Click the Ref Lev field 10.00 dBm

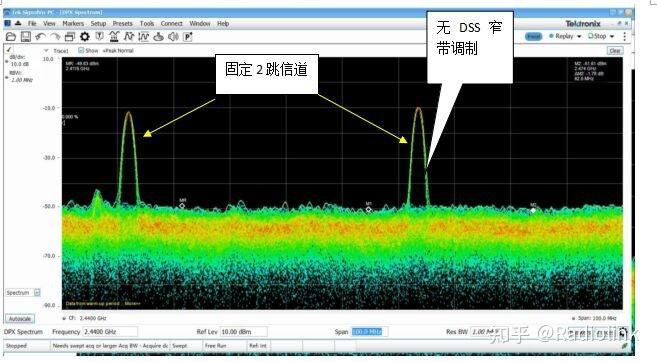click(244, 332)
